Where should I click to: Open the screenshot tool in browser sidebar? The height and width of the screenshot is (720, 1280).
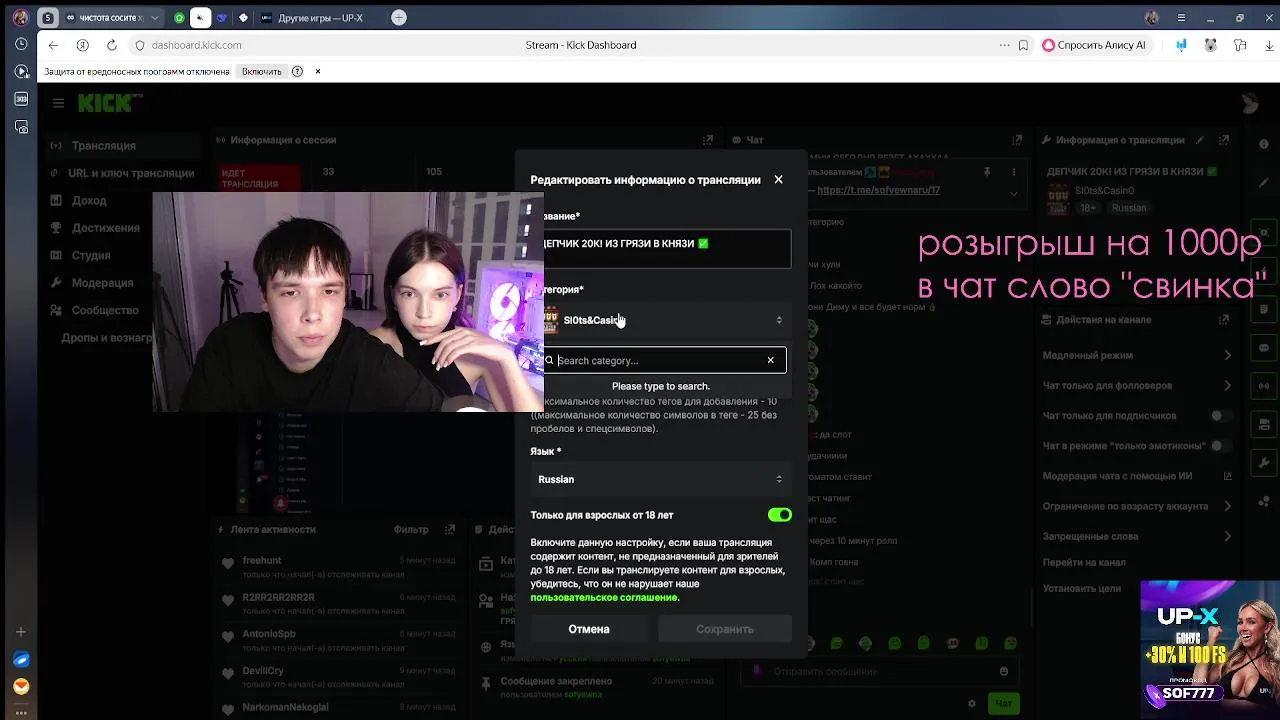pyautogui.click(x=21, y=127)
